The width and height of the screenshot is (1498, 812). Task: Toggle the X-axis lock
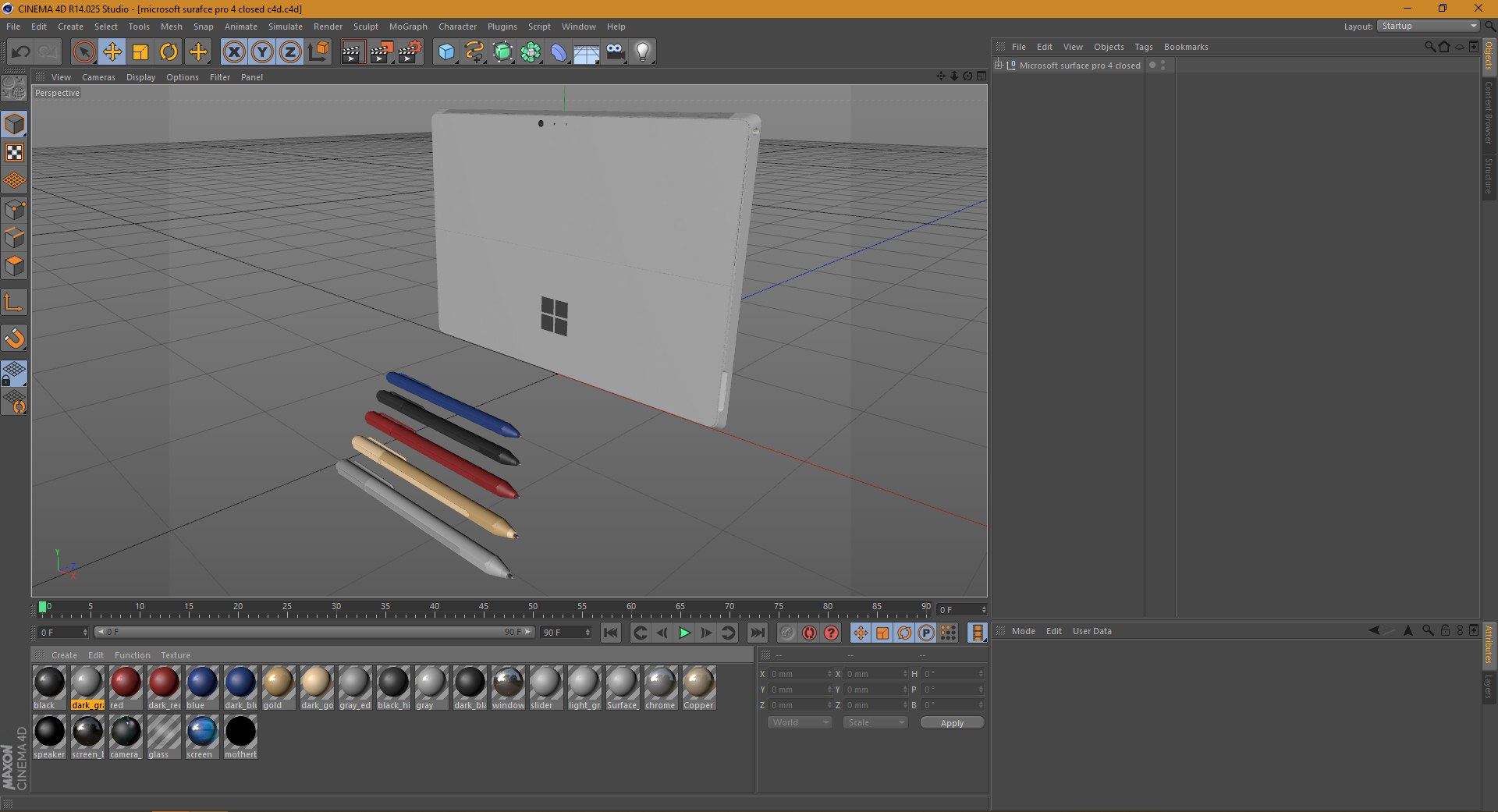point(233,52)
